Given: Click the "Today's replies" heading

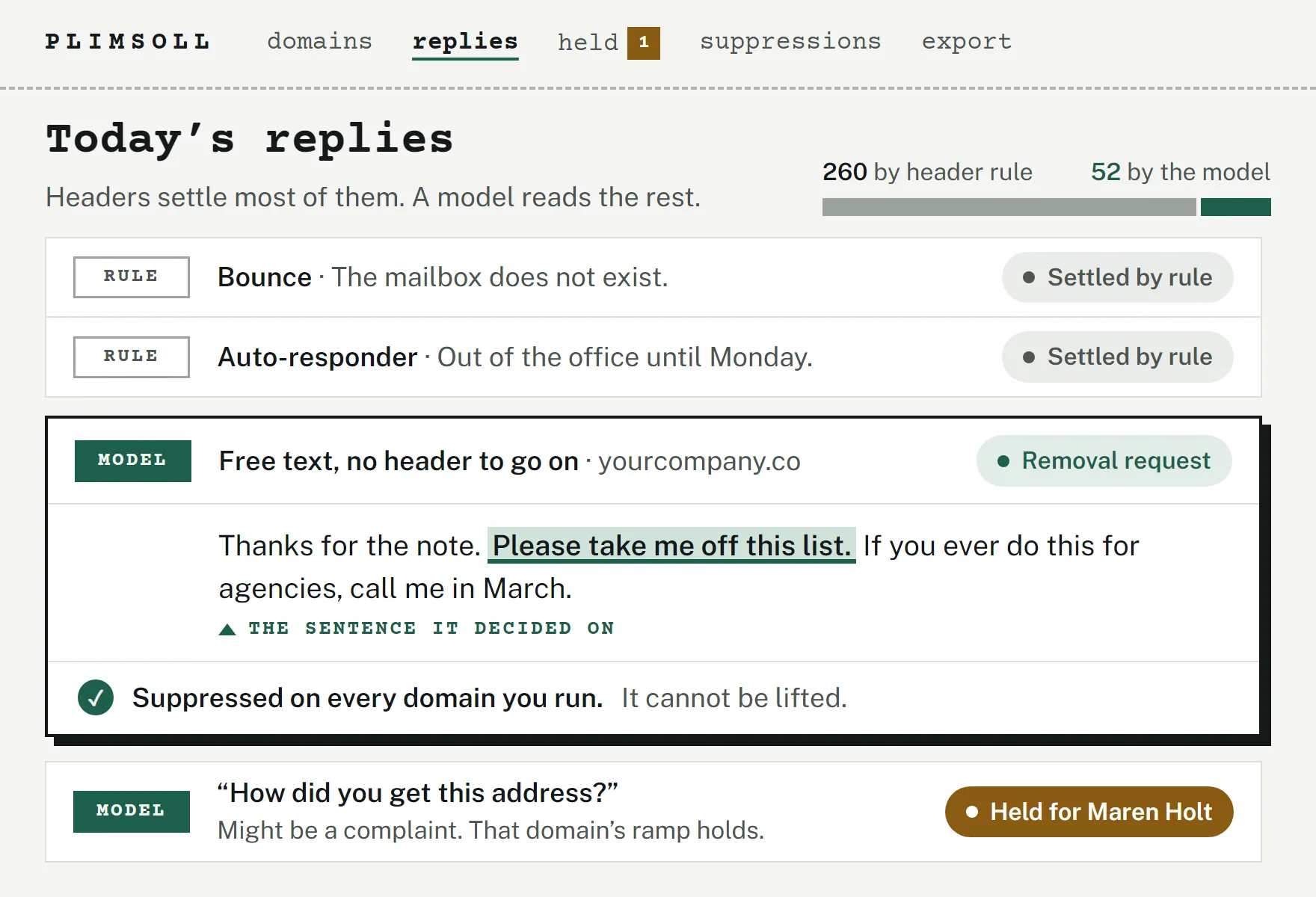Looking at the screenshot, I should pos(250,139).
